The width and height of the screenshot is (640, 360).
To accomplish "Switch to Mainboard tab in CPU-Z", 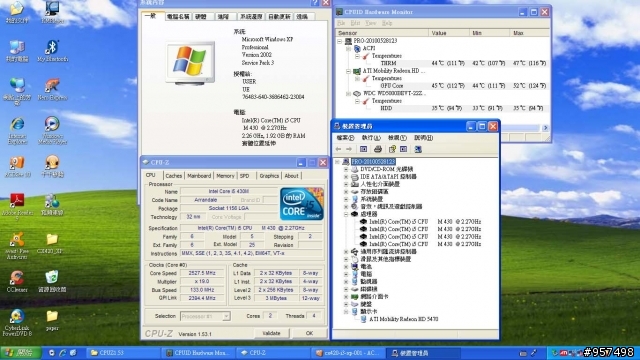I will click(199, 176).
